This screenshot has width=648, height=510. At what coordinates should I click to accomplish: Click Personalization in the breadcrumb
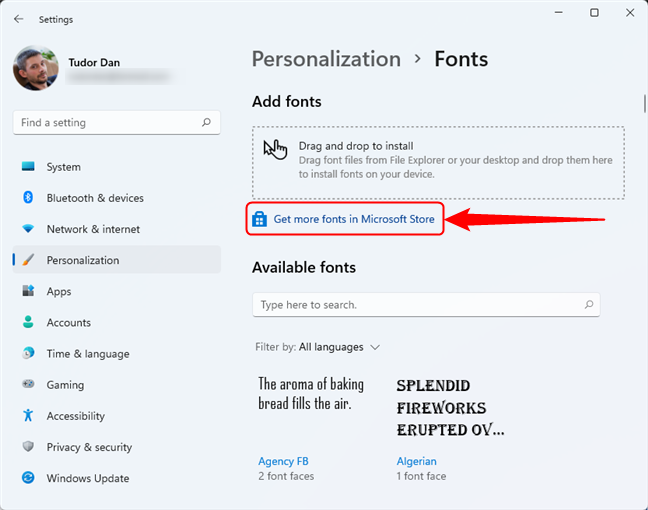(x=326, y=59)
